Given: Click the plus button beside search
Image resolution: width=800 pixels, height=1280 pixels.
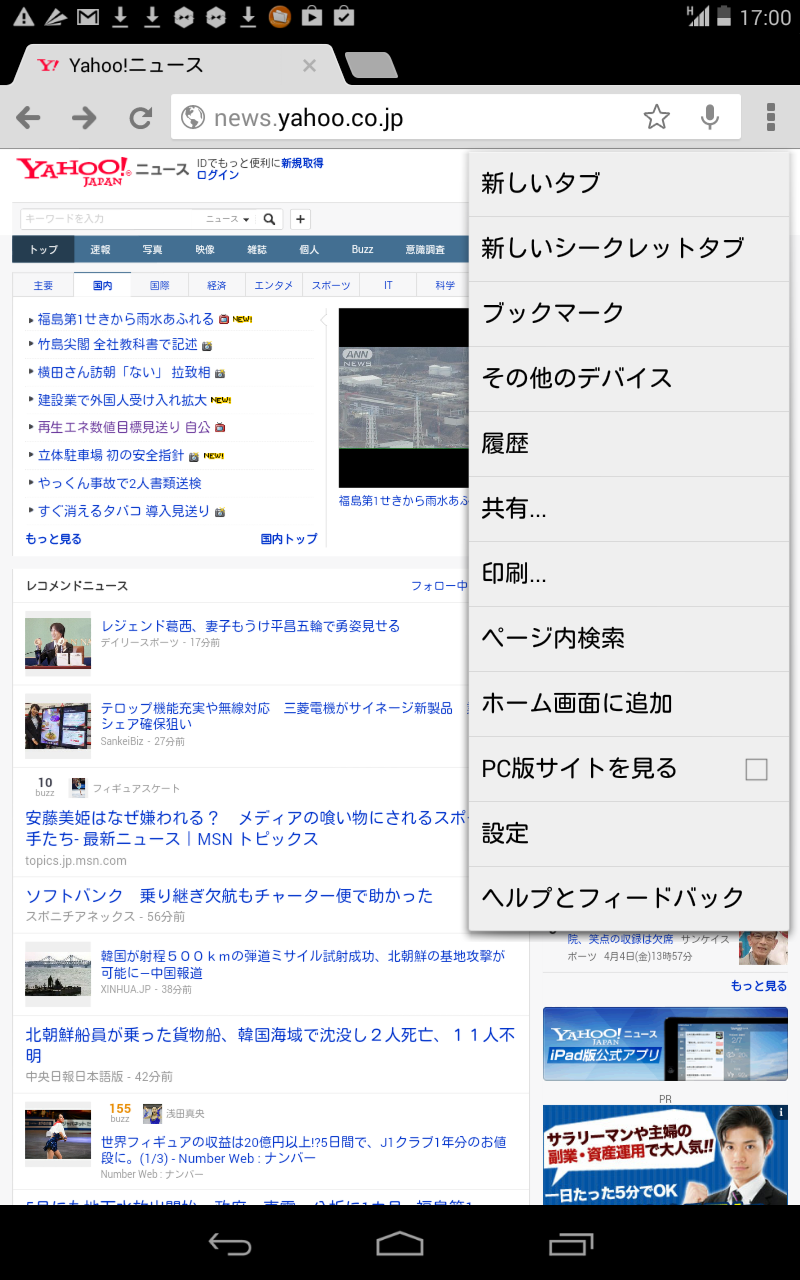Looking at the screenshot, I should click(x=300, y=219).
